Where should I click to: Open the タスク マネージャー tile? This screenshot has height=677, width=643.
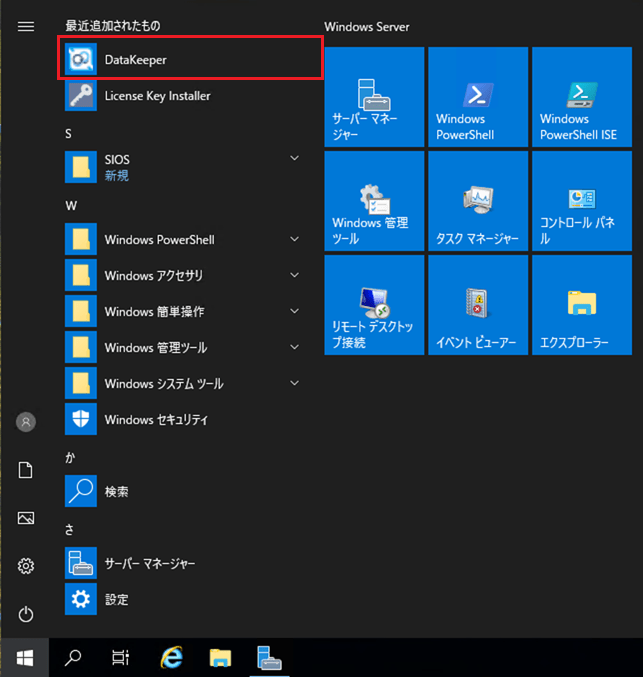coord(478,201)
